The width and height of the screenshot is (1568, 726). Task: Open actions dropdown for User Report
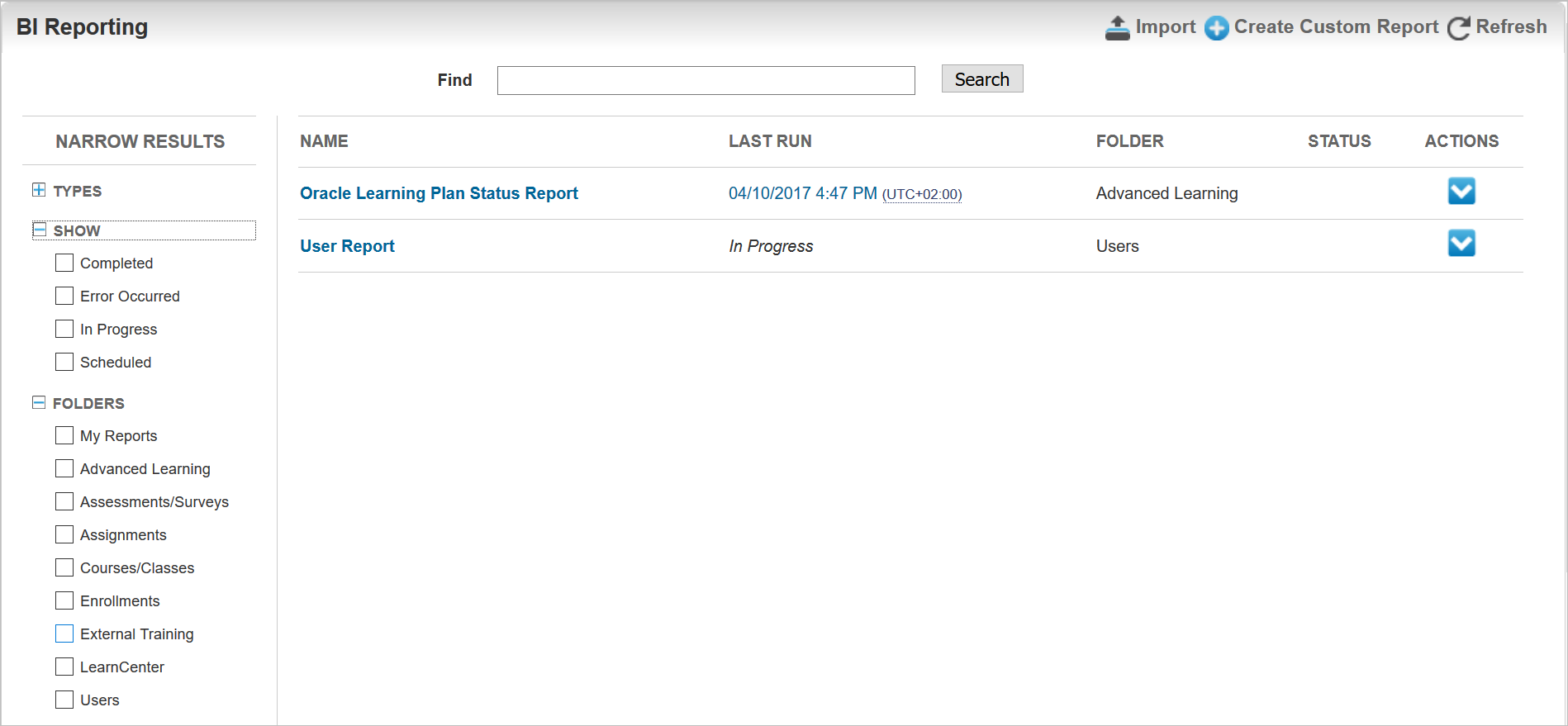[1461, 244]
